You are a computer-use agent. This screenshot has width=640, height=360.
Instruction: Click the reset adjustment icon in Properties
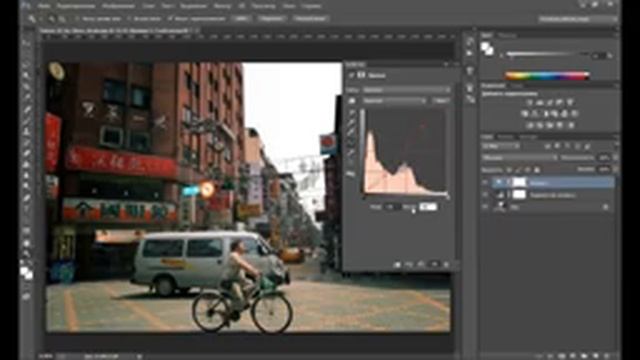coord(421,265)
